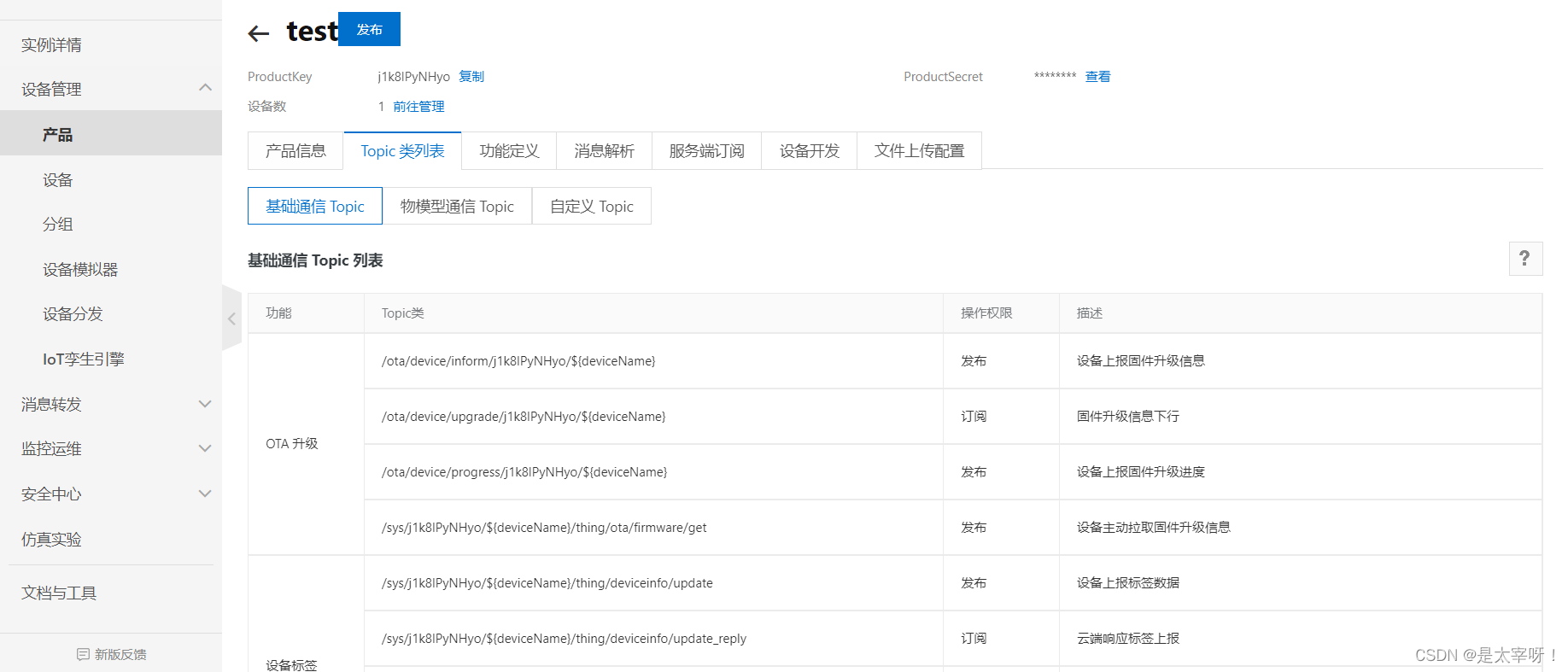Viewport: 1568px width, 672px height.
Task: Open 仿真实验 in the sidebar
Action: tap(51, 539)
